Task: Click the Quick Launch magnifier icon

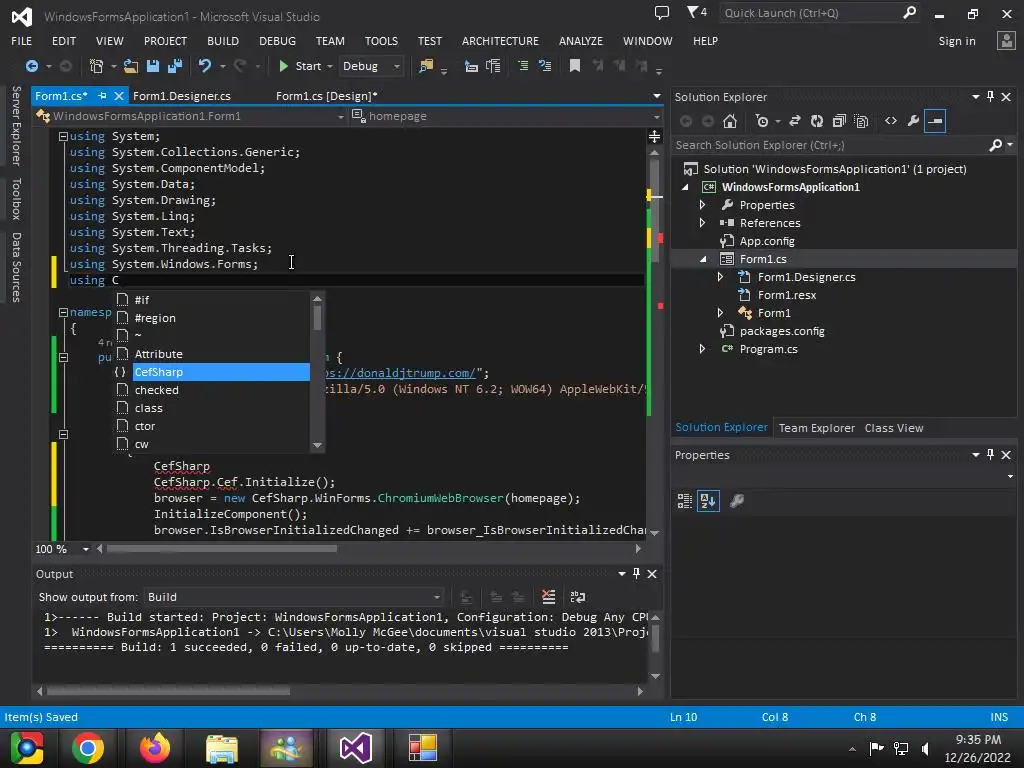Action: (909, 12)
